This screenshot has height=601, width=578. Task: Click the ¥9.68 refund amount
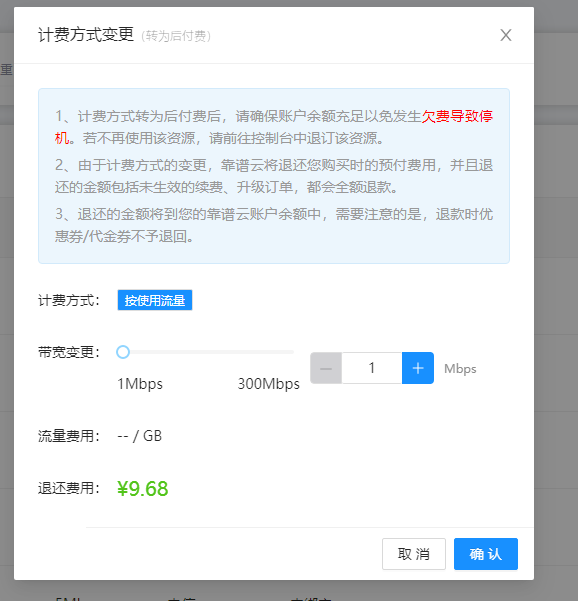(143, 489)
